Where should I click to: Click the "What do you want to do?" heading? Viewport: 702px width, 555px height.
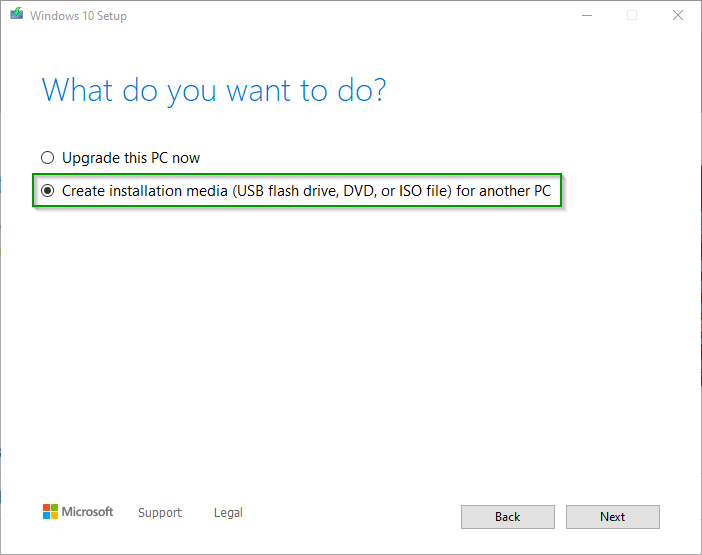point(214,91)
